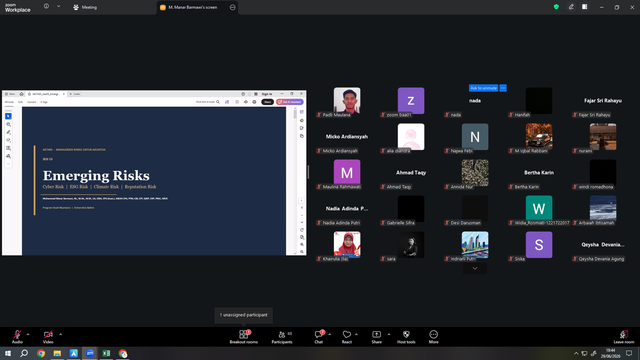Click Ask to unmute on nada's tile
Image resolution: width=640 pixels, height=360 pixels.
pyautogui.click(x=483, y=88)
